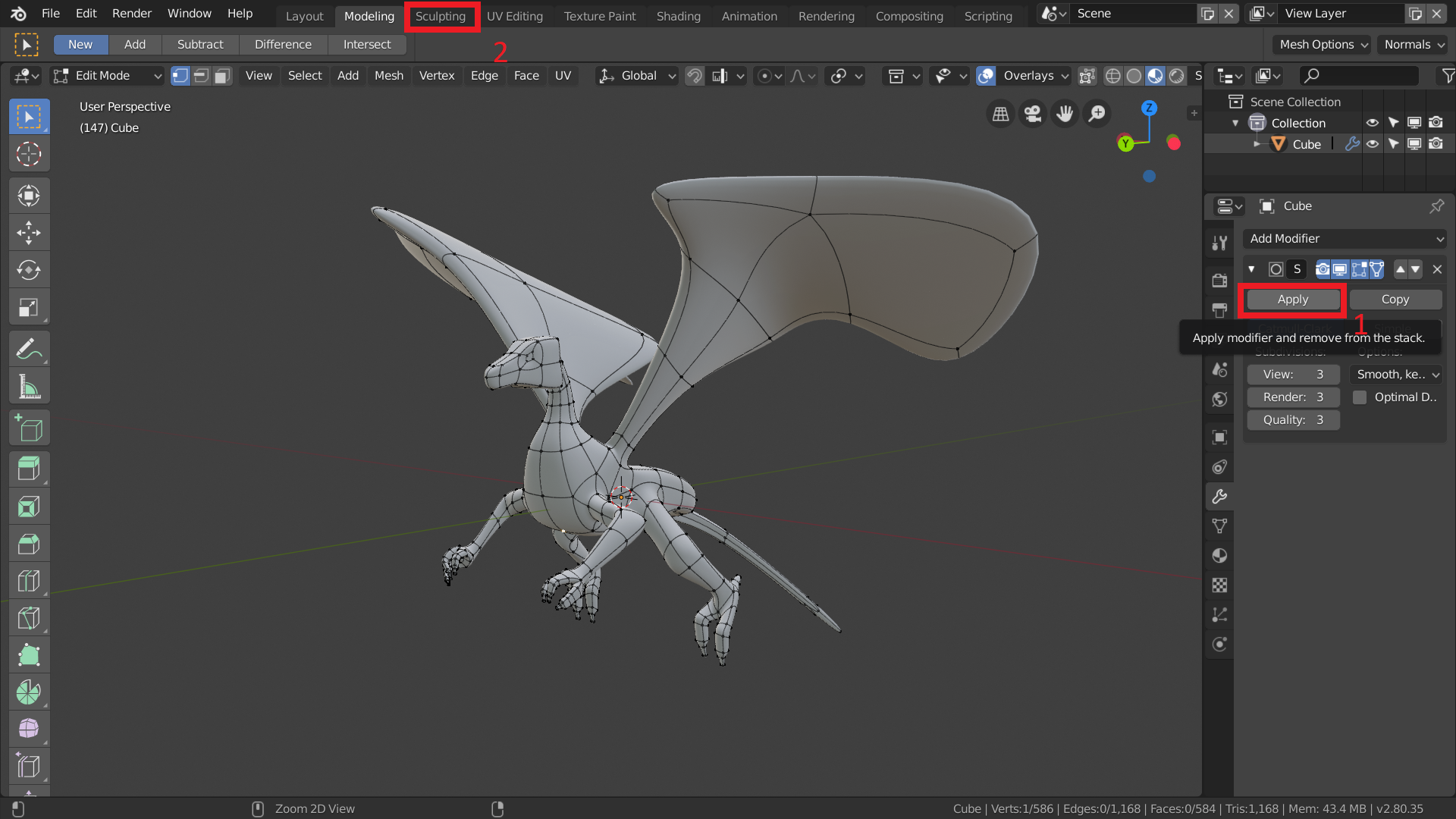Open the Normals dropdown
The height and width of the screenshot is (819, 1456).
(x=1413, y=45)
